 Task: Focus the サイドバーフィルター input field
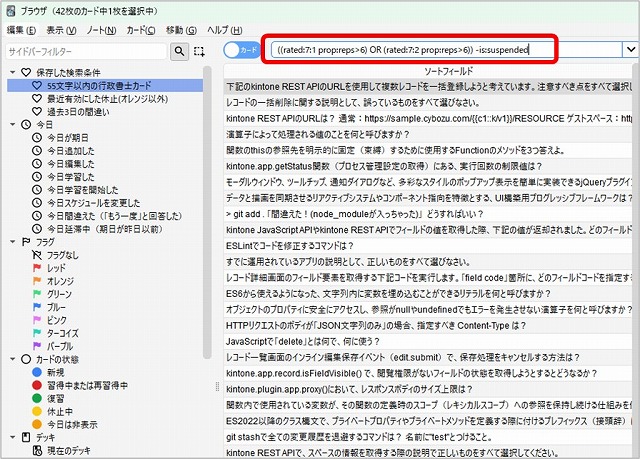87,51
